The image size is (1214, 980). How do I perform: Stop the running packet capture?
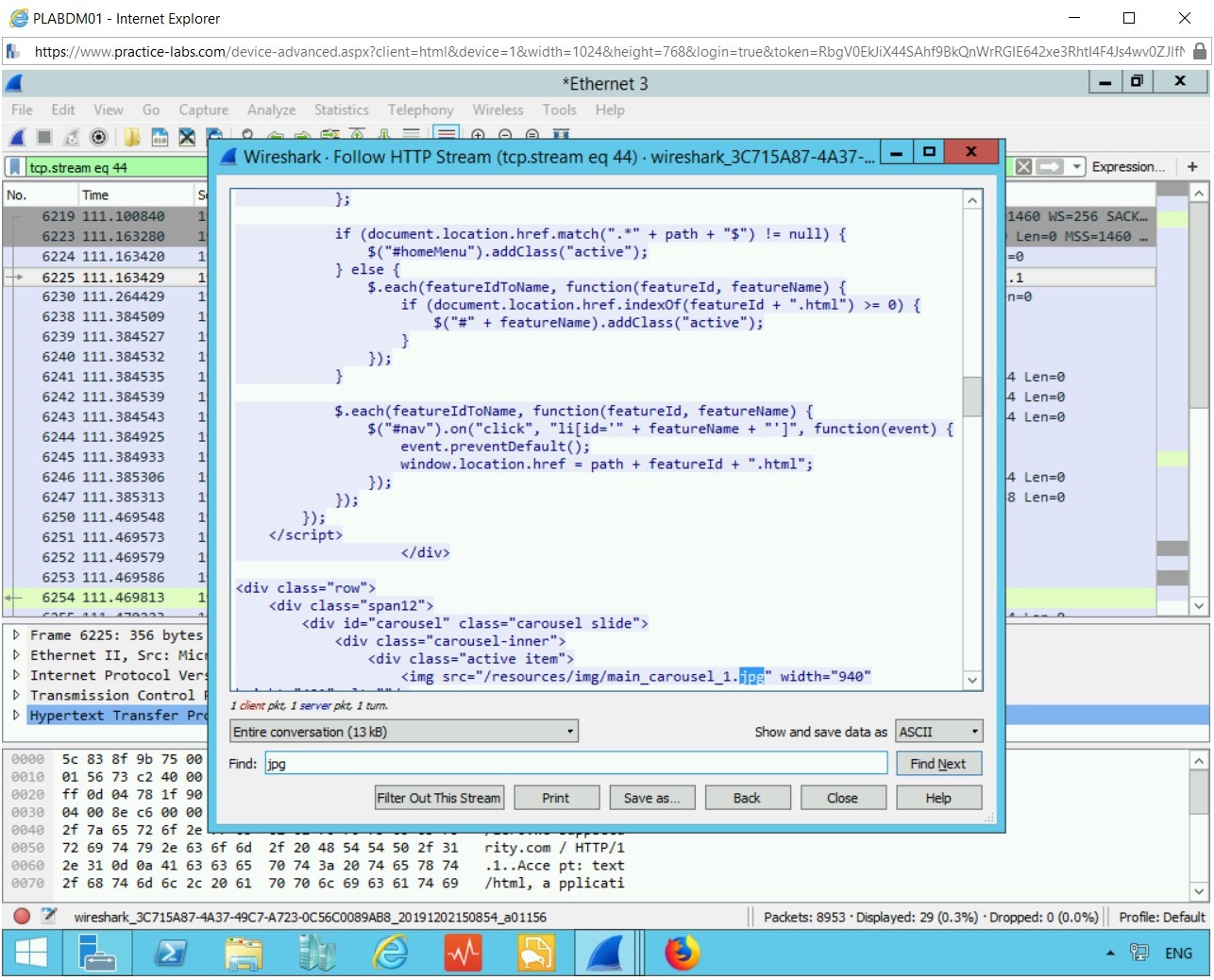(44, 138)
